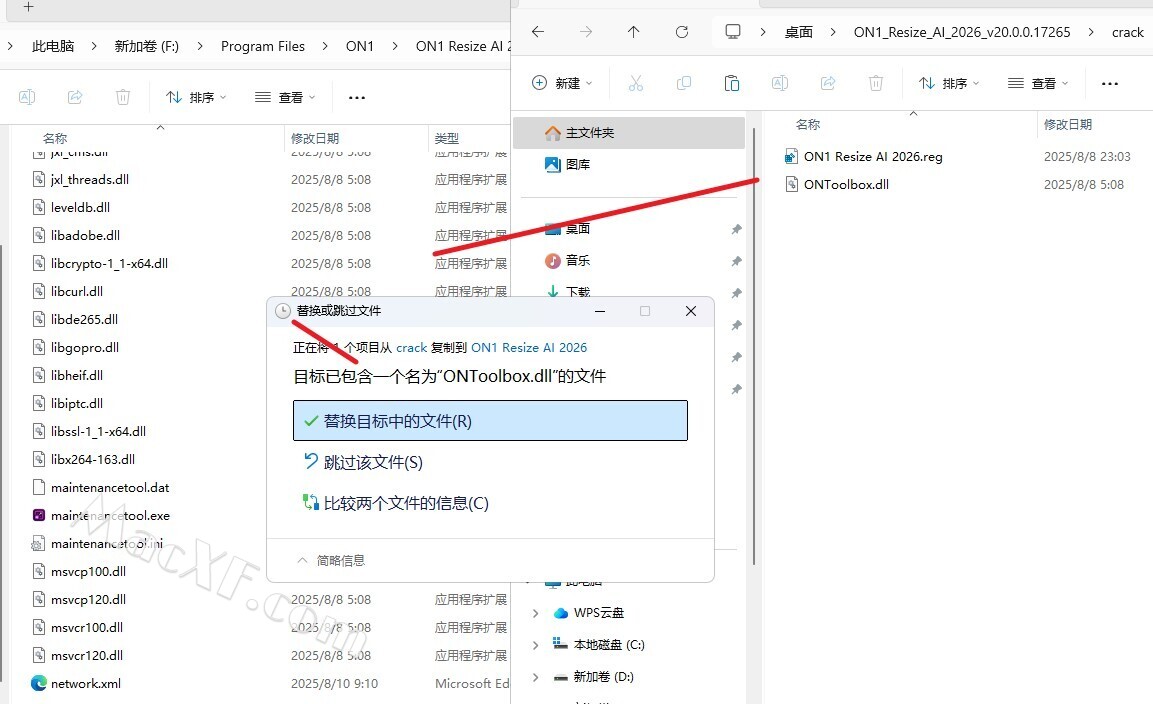
Task: Click the trash icon in the right window toolbar
Action: coord(876,83)
